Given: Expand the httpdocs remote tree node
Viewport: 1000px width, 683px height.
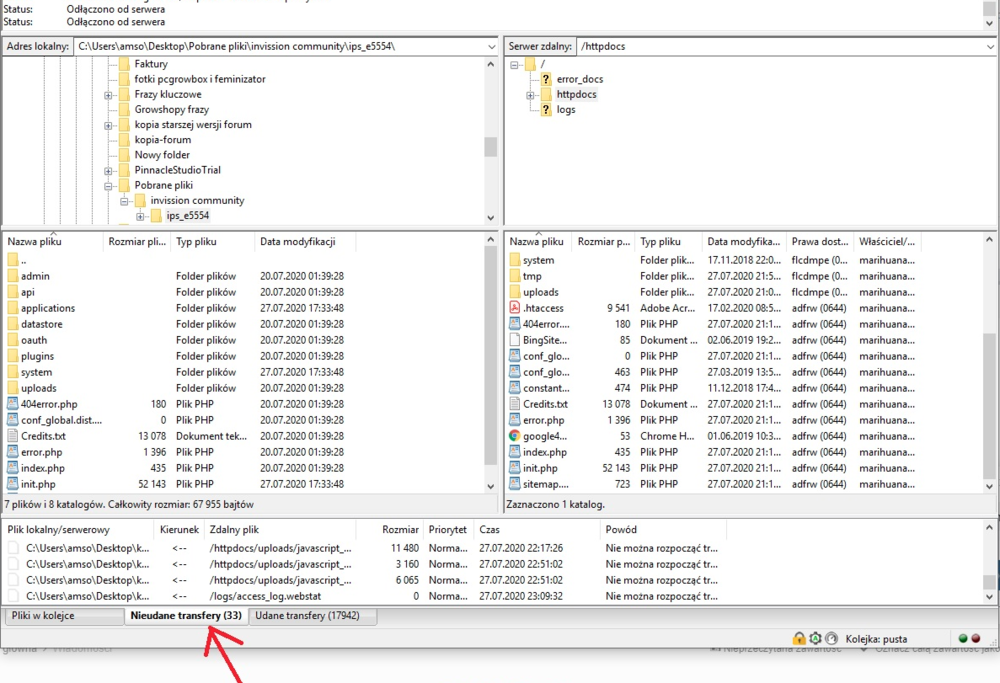Looking at the screenshot, I should point(531,95).
